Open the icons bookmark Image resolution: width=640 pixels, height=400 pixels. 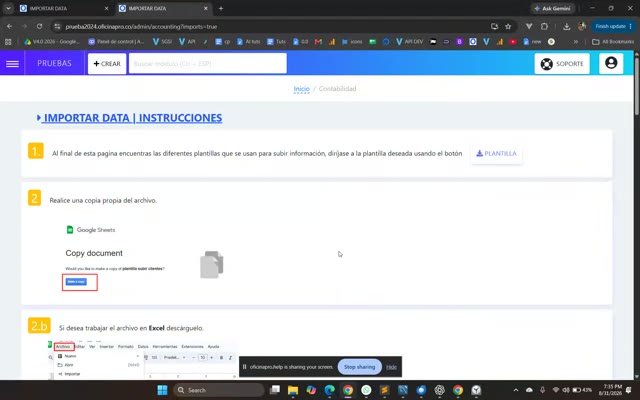[352, 42]
